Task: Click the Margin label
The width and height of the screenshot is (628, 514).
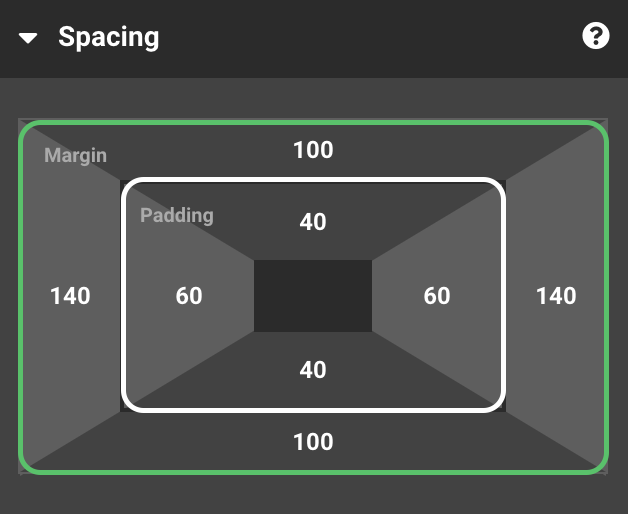Action: coord(75,156)
